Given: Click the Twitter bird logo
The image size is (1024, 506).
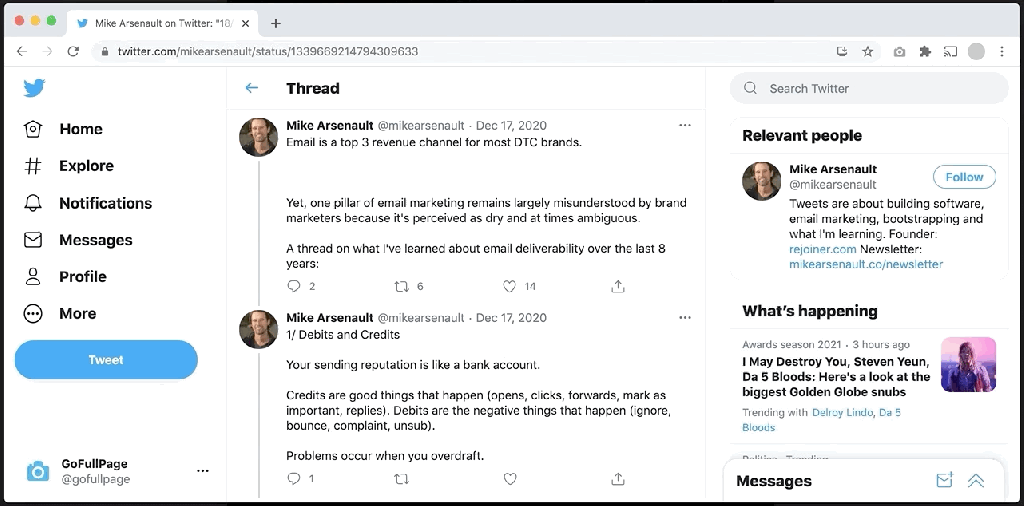Looking at the screenshot, I should [34, 88].
